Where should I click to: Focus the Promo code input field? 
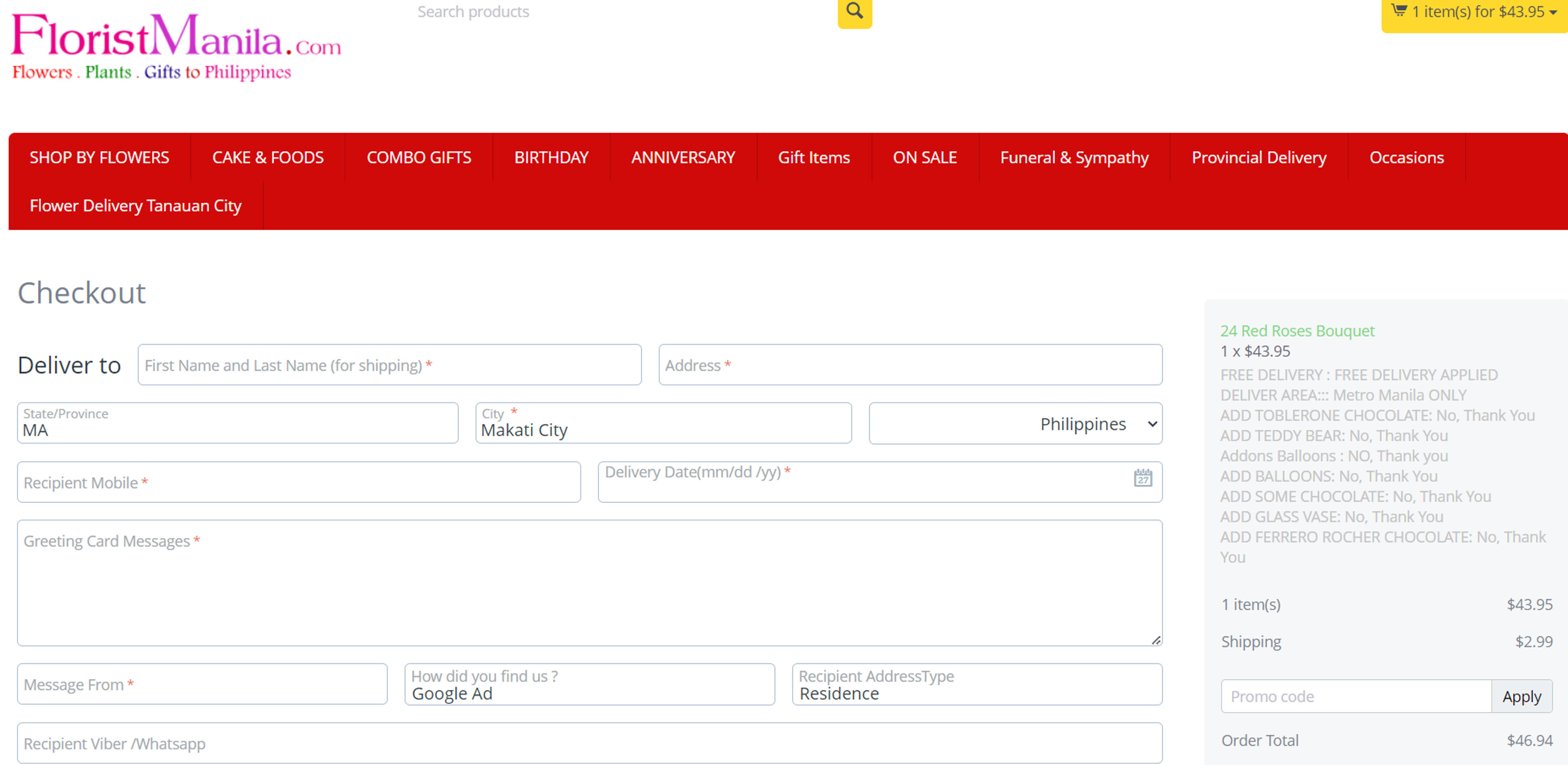pyautogui.click(x=1356, y=696)
